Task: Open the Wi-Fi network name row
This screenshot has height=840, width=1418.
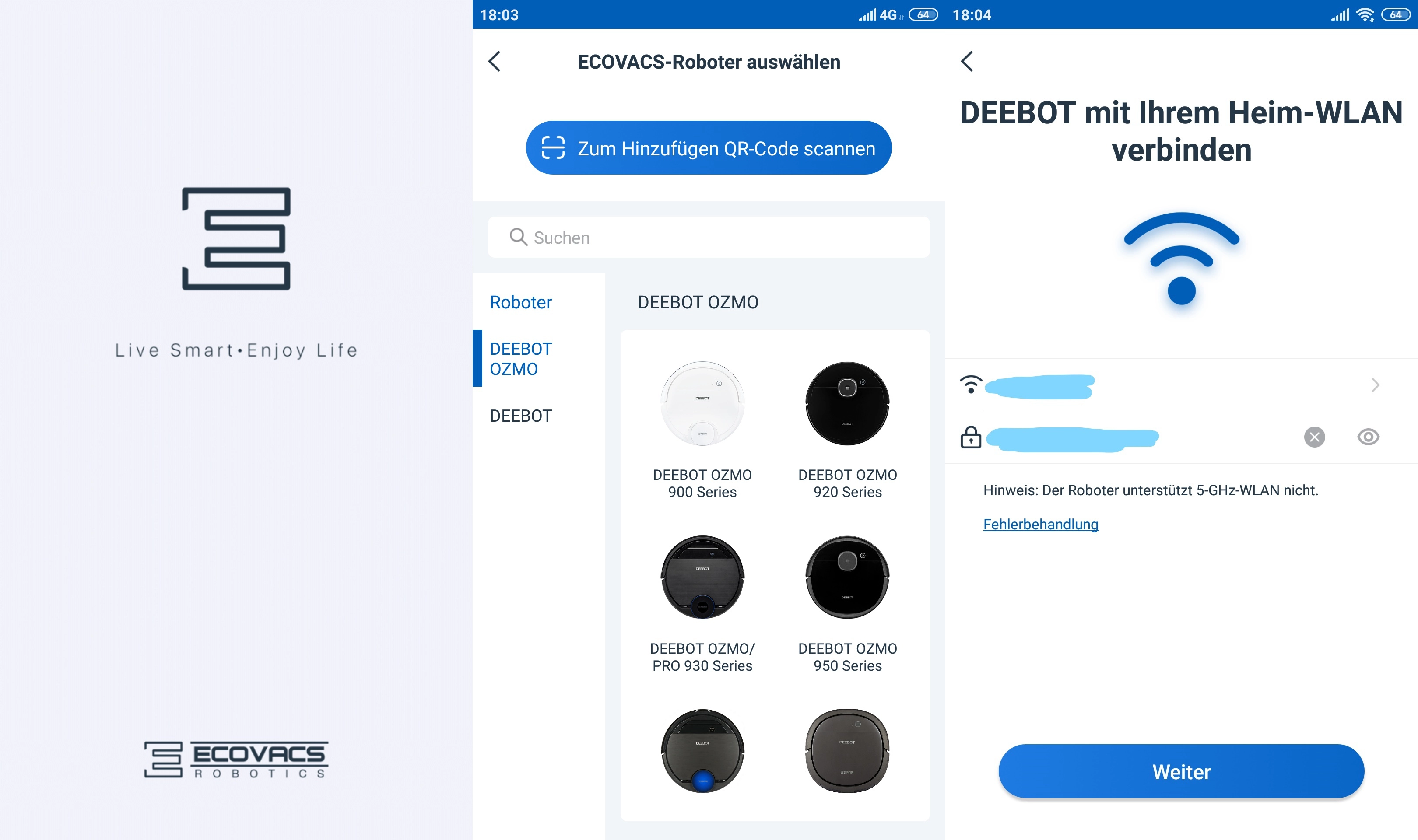Action: point(1181,385)
